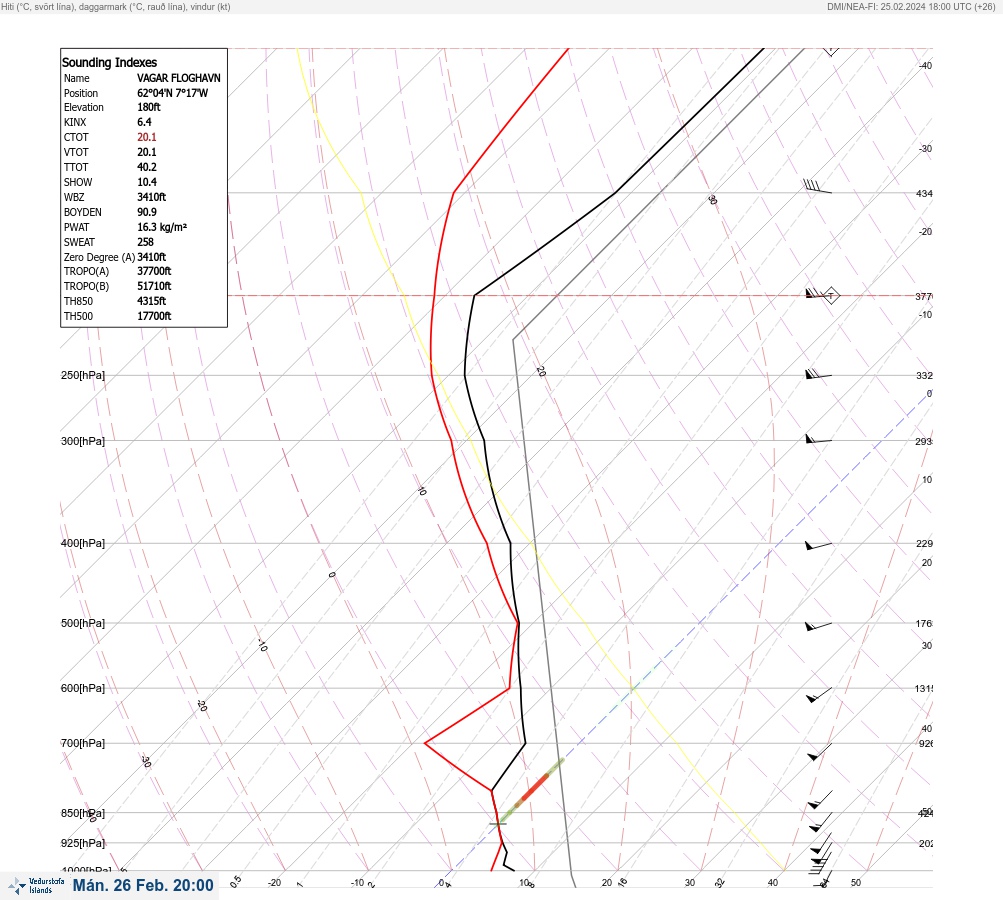Click the diamond tropopause marker on the red dashed line
This screenshot has height=900, width=1003.
(830, 296)
